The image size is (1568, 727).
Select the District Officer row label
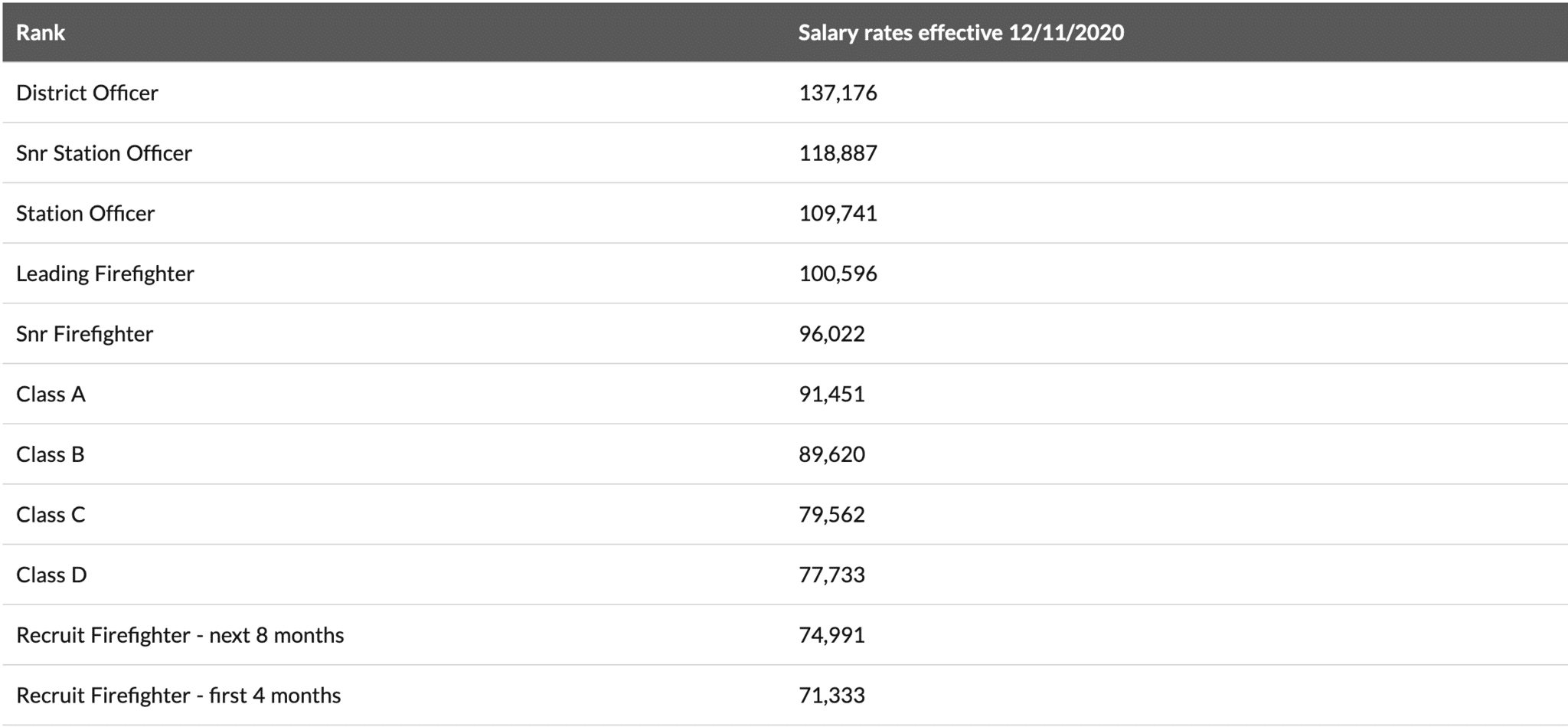click(x=87, y=93)
